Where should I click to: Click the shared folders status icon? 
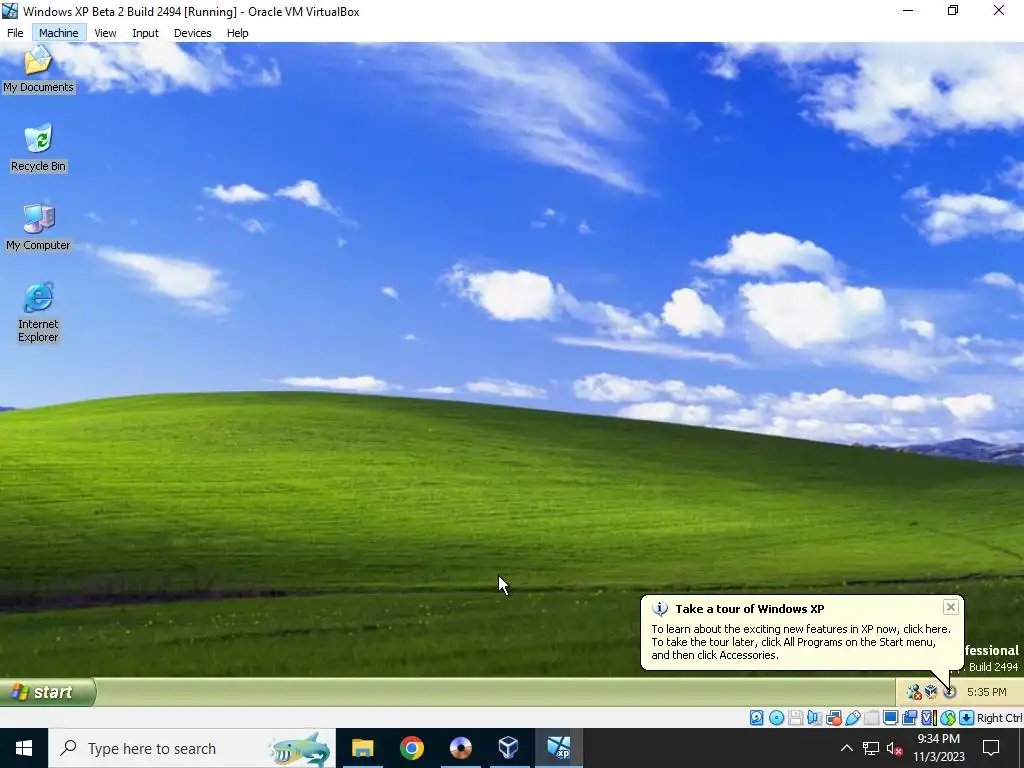click(871, 718)
